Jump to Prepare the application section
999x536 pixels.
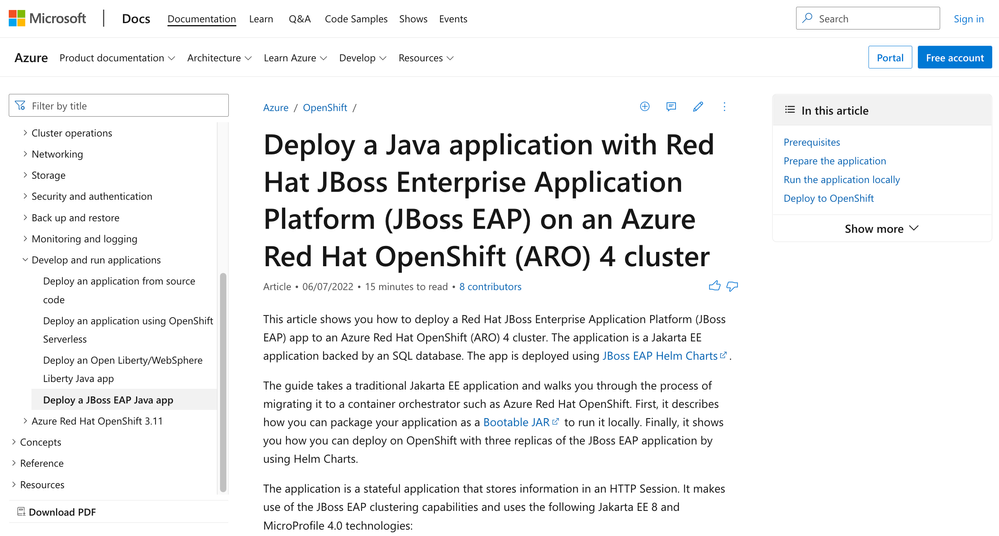click(x=835, y=161)
